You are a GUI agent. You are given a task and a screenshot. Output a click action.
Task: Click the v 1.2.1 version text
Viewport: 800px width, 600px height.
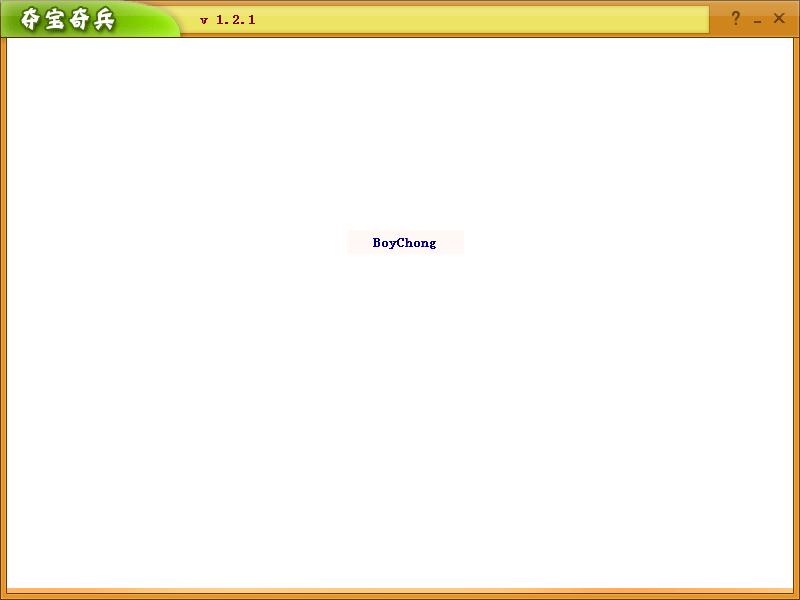click(x=228, y=20)
